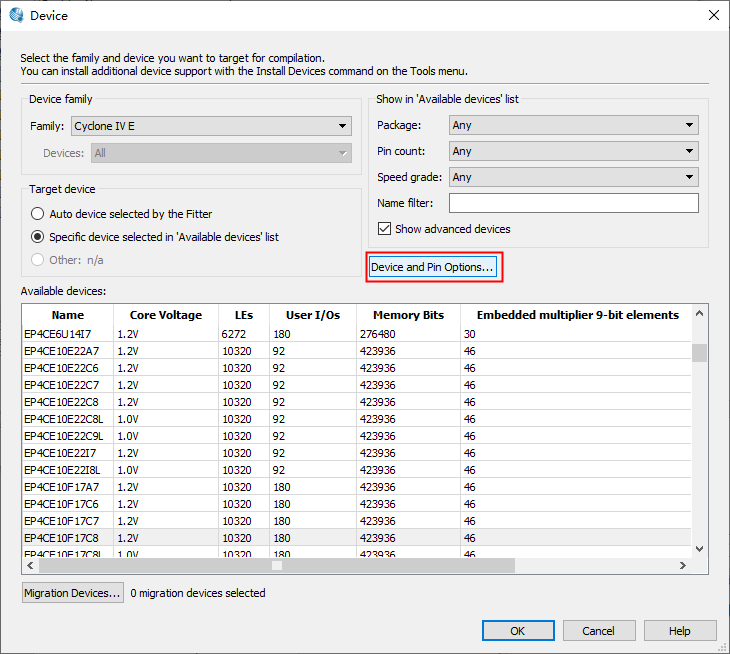Expand the Speed grade dropdown
Screen dimensions: 730x654
(x=573, y=177)
